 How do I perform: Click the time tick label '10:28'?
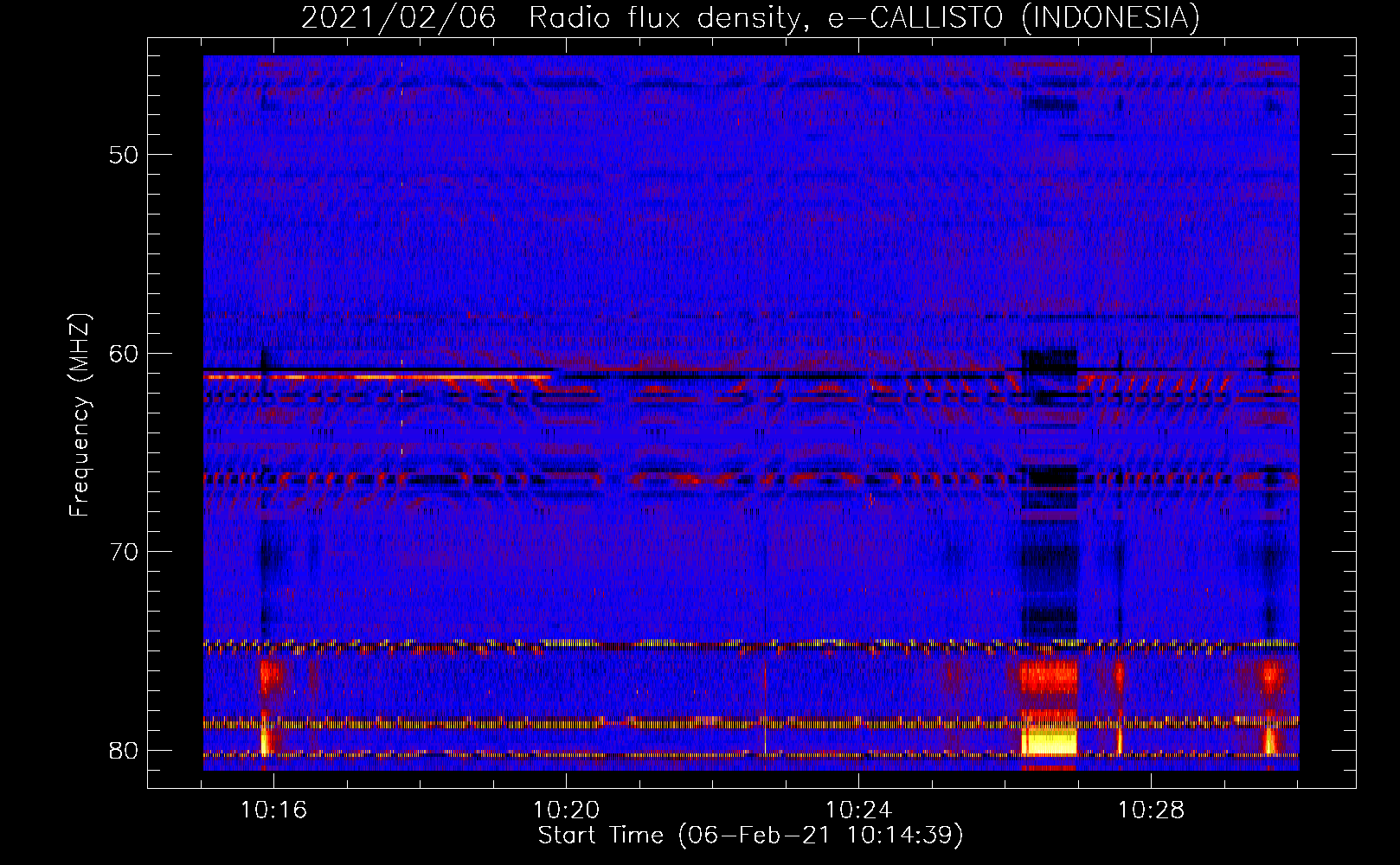tap(1151, 811)
